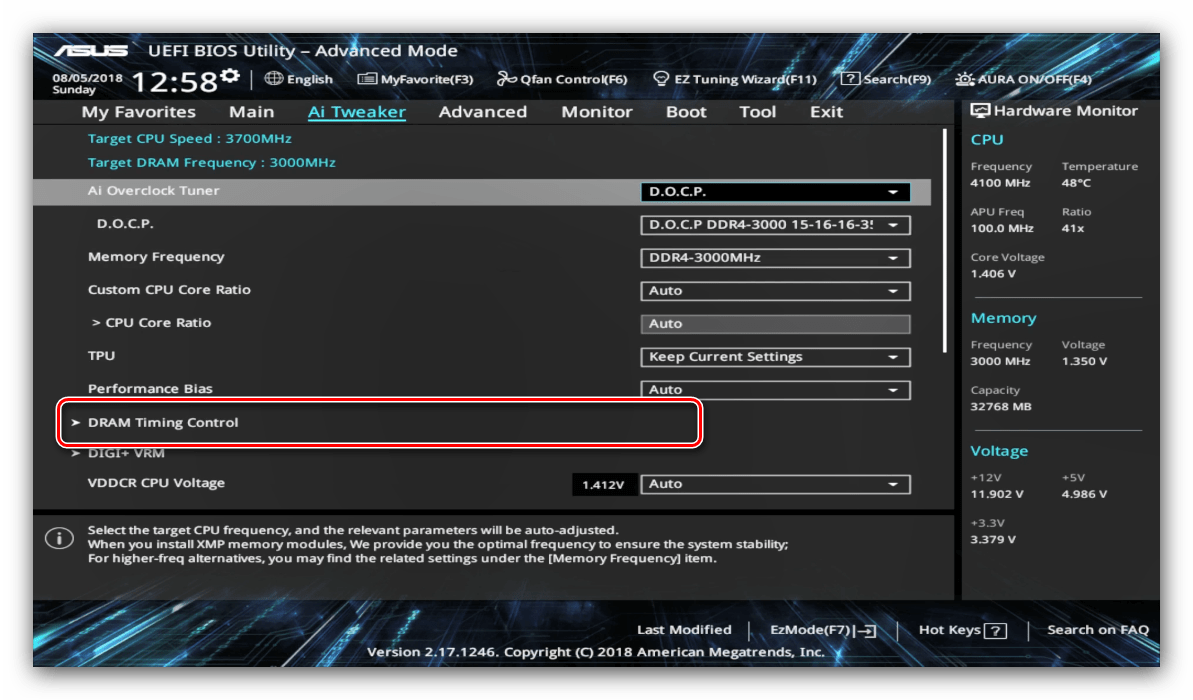Open the Monitor tab
Screen dimensions: 1193x700
click(596, 112)
